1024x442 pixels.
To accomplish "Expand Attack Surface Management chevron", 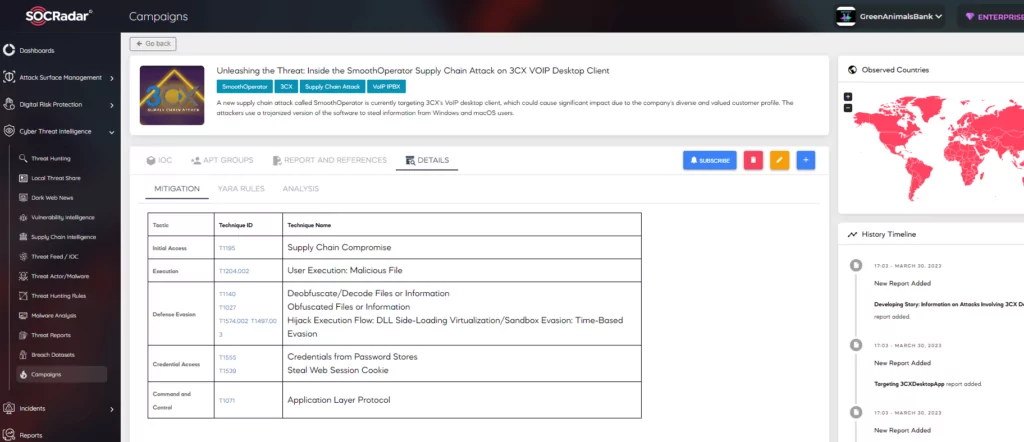I will 112,78.
